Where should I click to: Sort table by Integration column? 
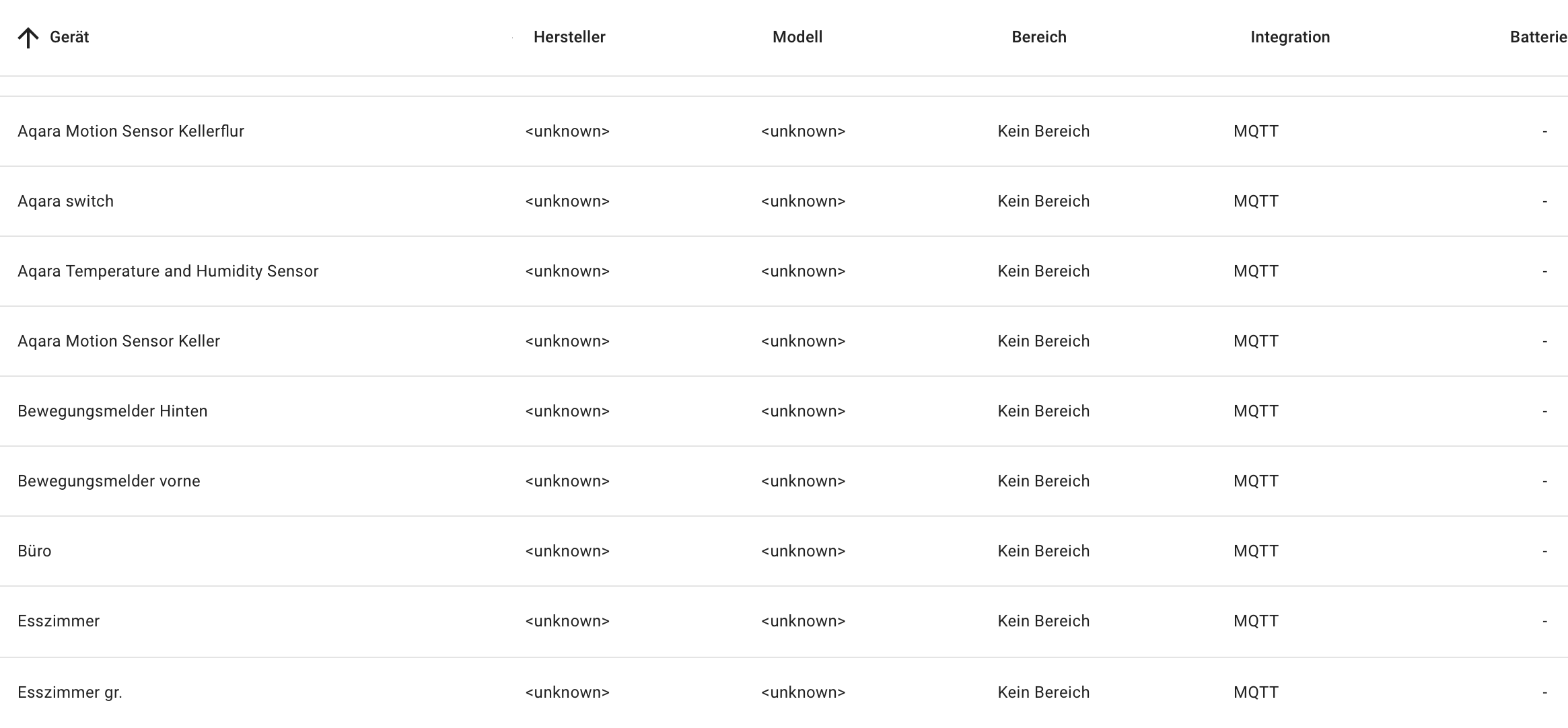point(1290,37)
